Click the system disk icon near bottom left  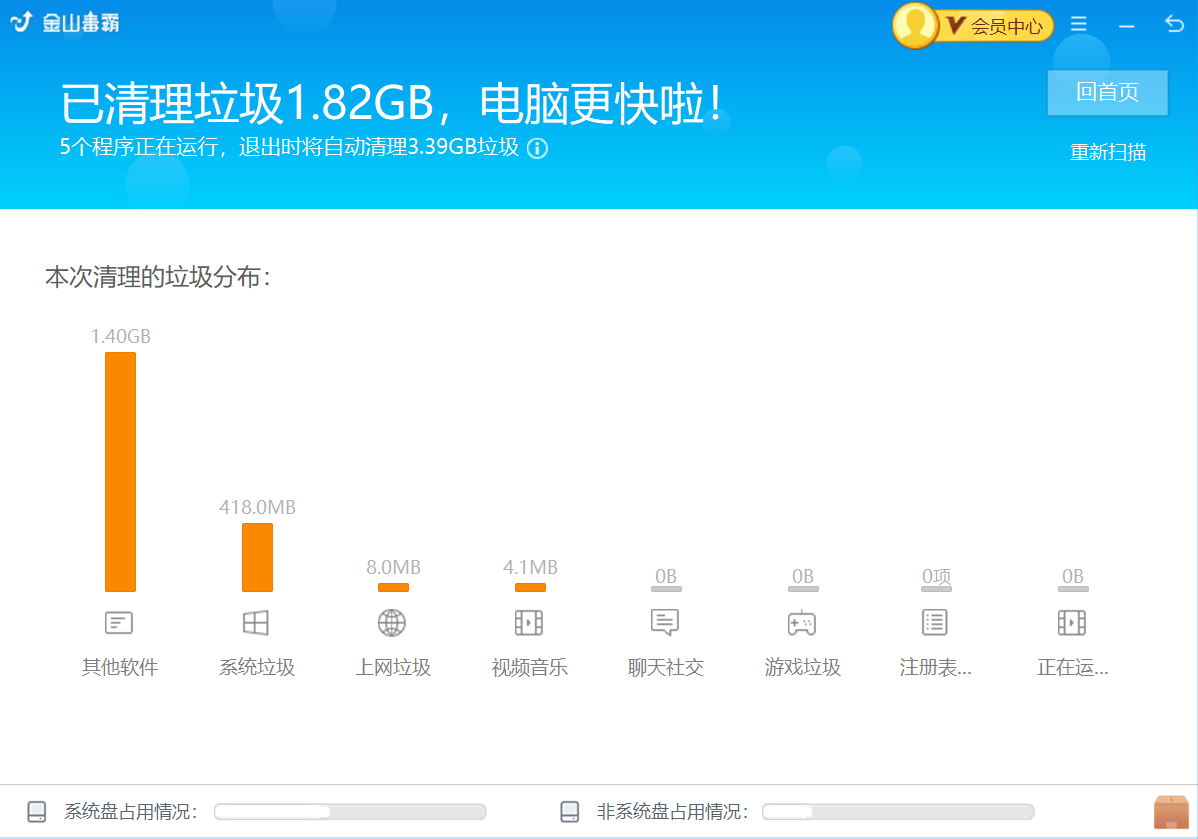37,812
